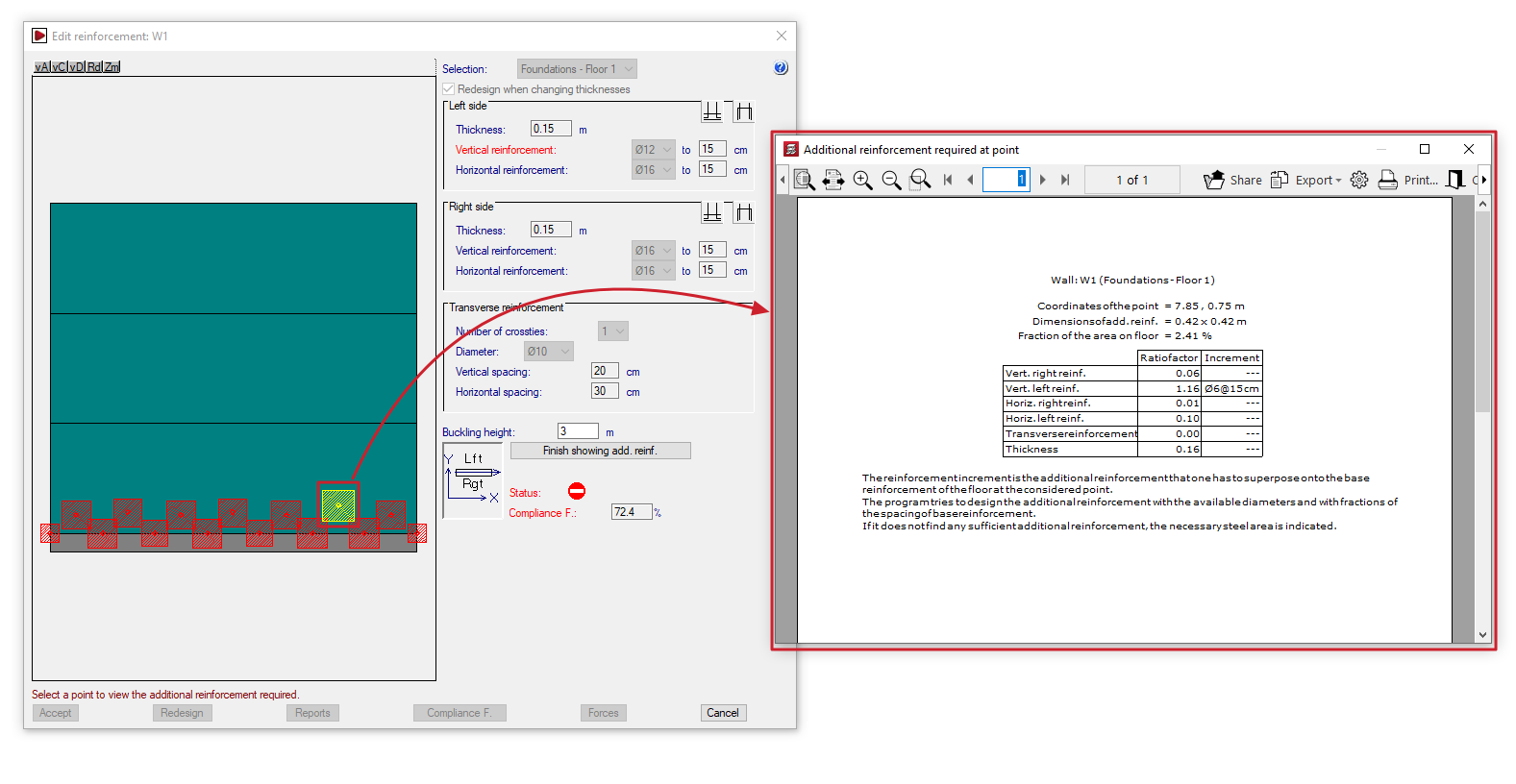The height and width of the screenshot is (784, 1516).
Task: Click the Cancel button
Action: [x=723, y=713]
